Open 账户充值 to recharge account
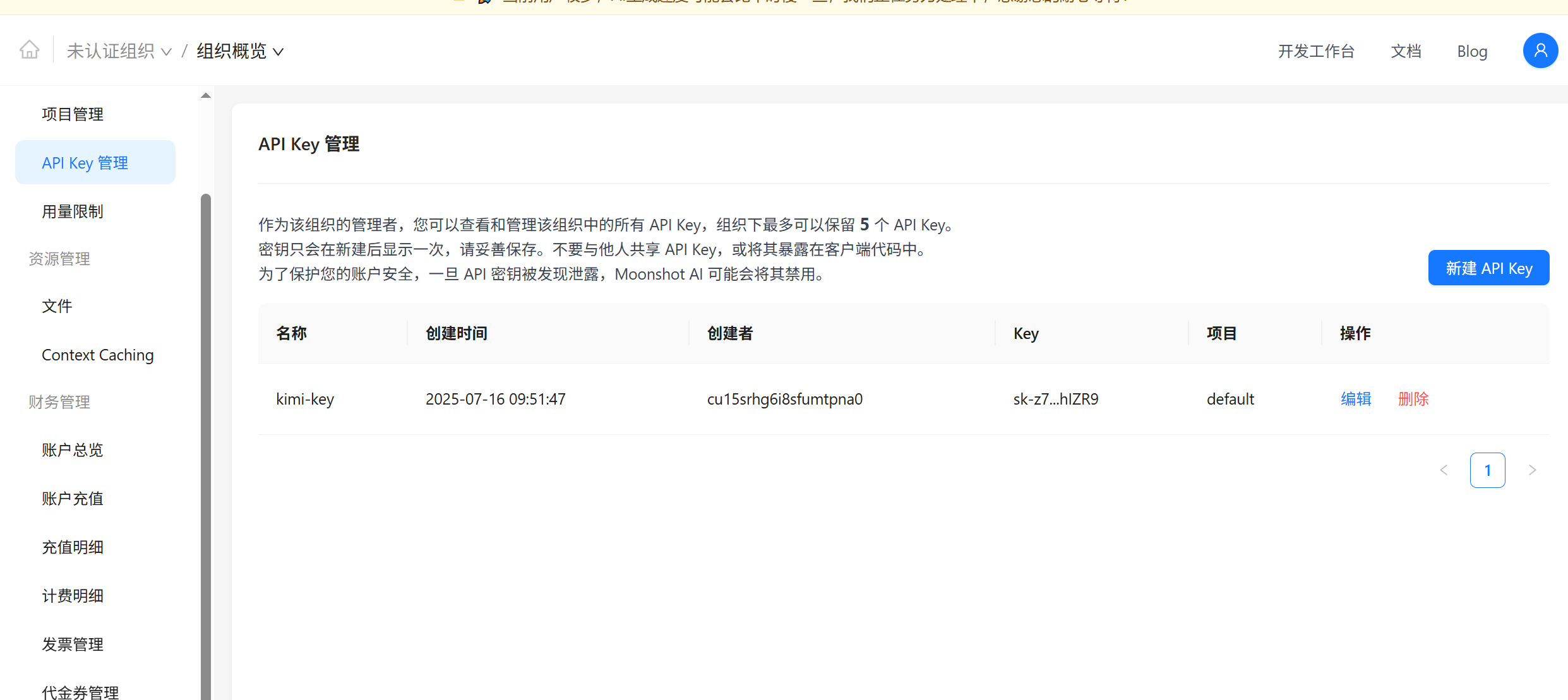This screenshot has height=700, width=1568. pos(72,498)
